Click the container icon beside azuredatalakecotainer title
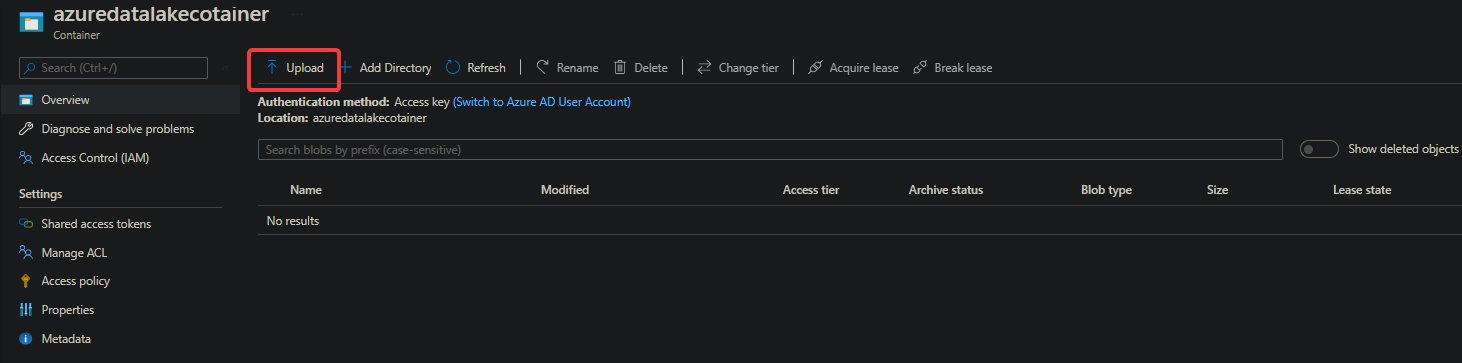 31,22
